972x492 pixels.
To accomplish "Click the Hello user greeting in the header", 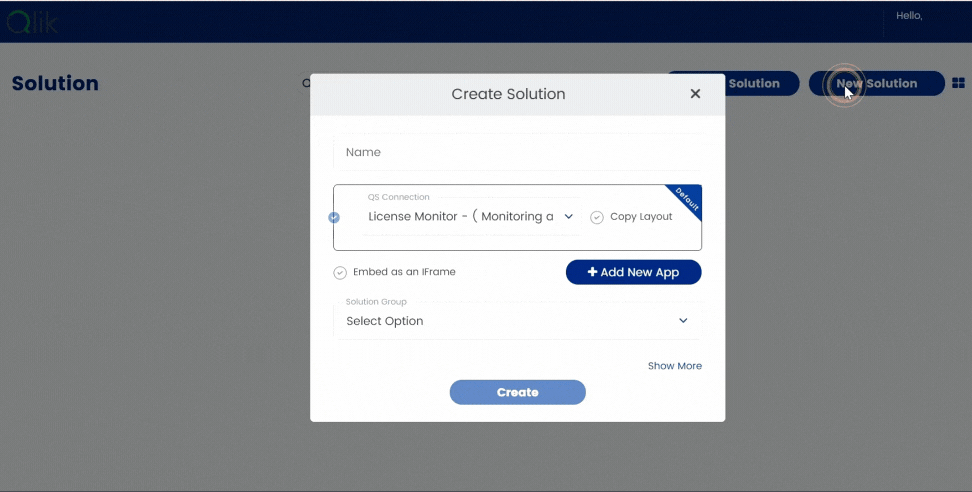I will click(908, 16).
